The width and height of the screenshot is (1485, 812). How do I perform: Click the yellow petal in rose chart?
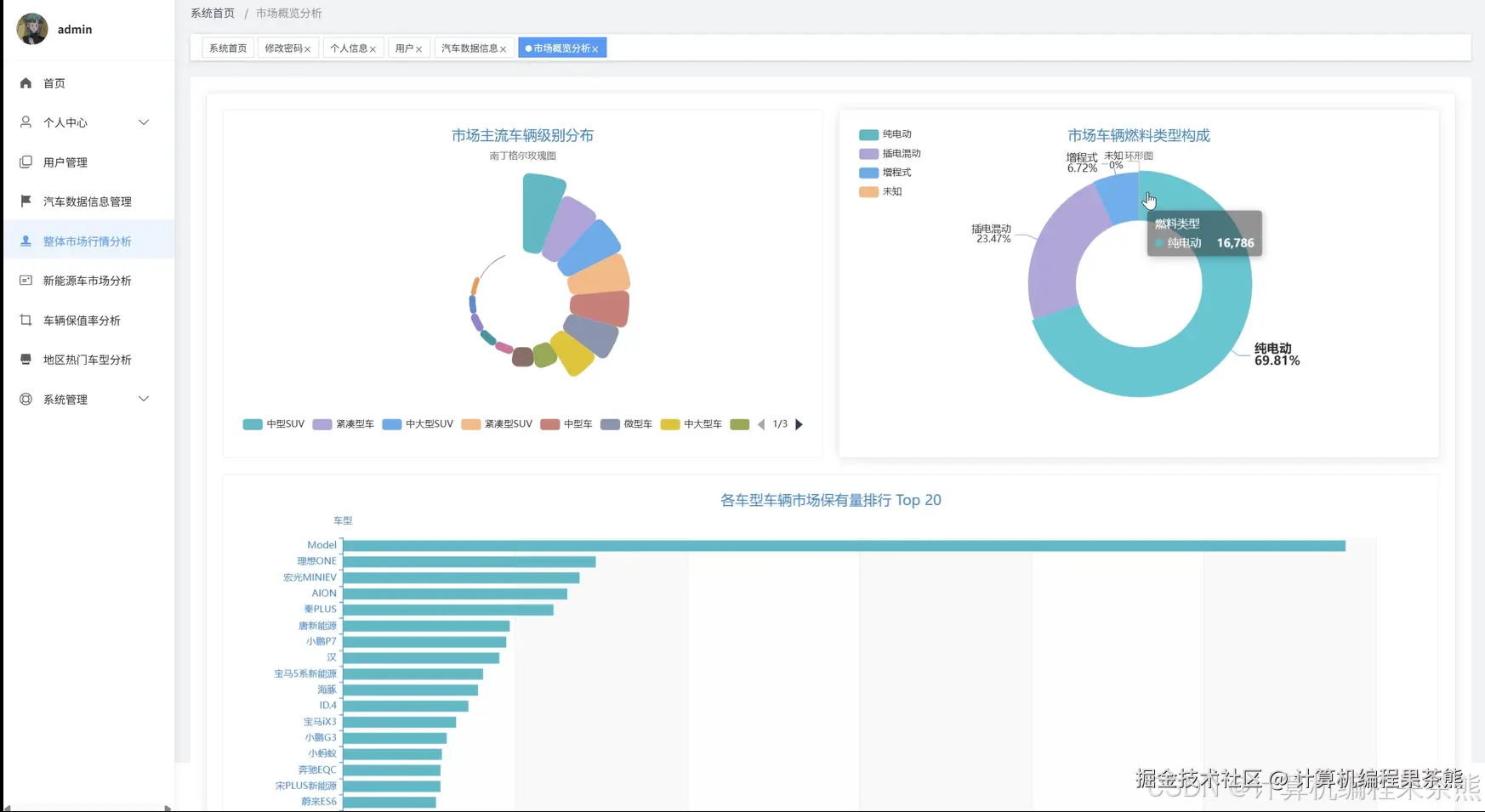572,352
